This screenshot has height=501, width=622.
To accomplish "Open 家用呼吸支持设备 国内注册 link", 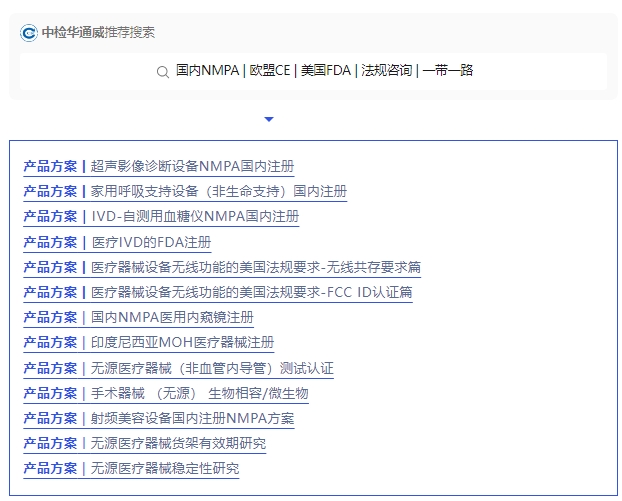I will pos(218,191).
